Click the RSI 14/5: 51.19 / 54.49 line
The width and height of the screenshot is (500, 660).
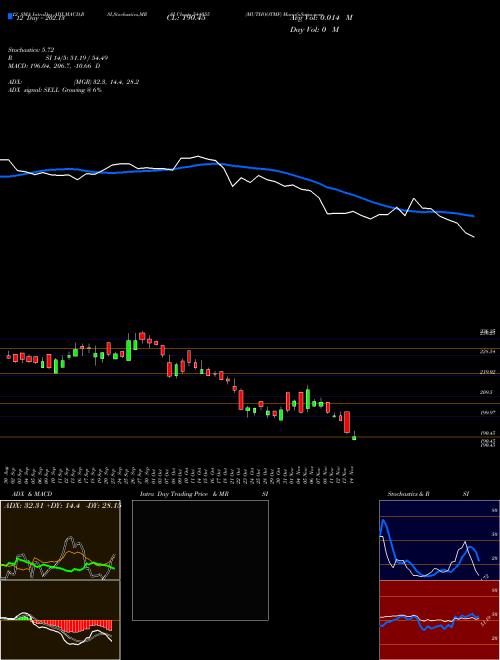coord(57,58)
